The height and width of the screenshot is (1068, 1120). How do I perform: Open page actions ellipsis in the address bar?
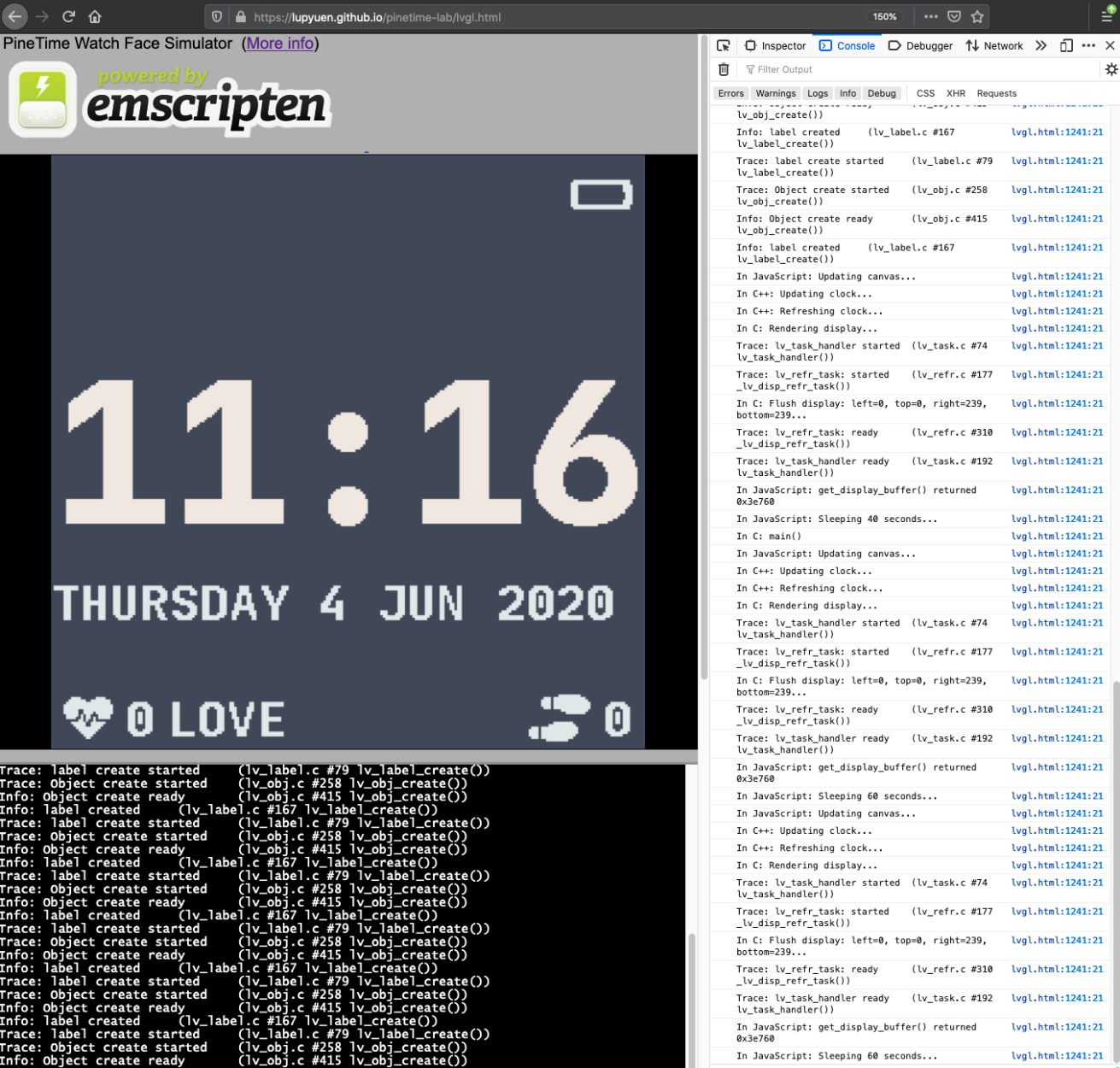(930, 16)
